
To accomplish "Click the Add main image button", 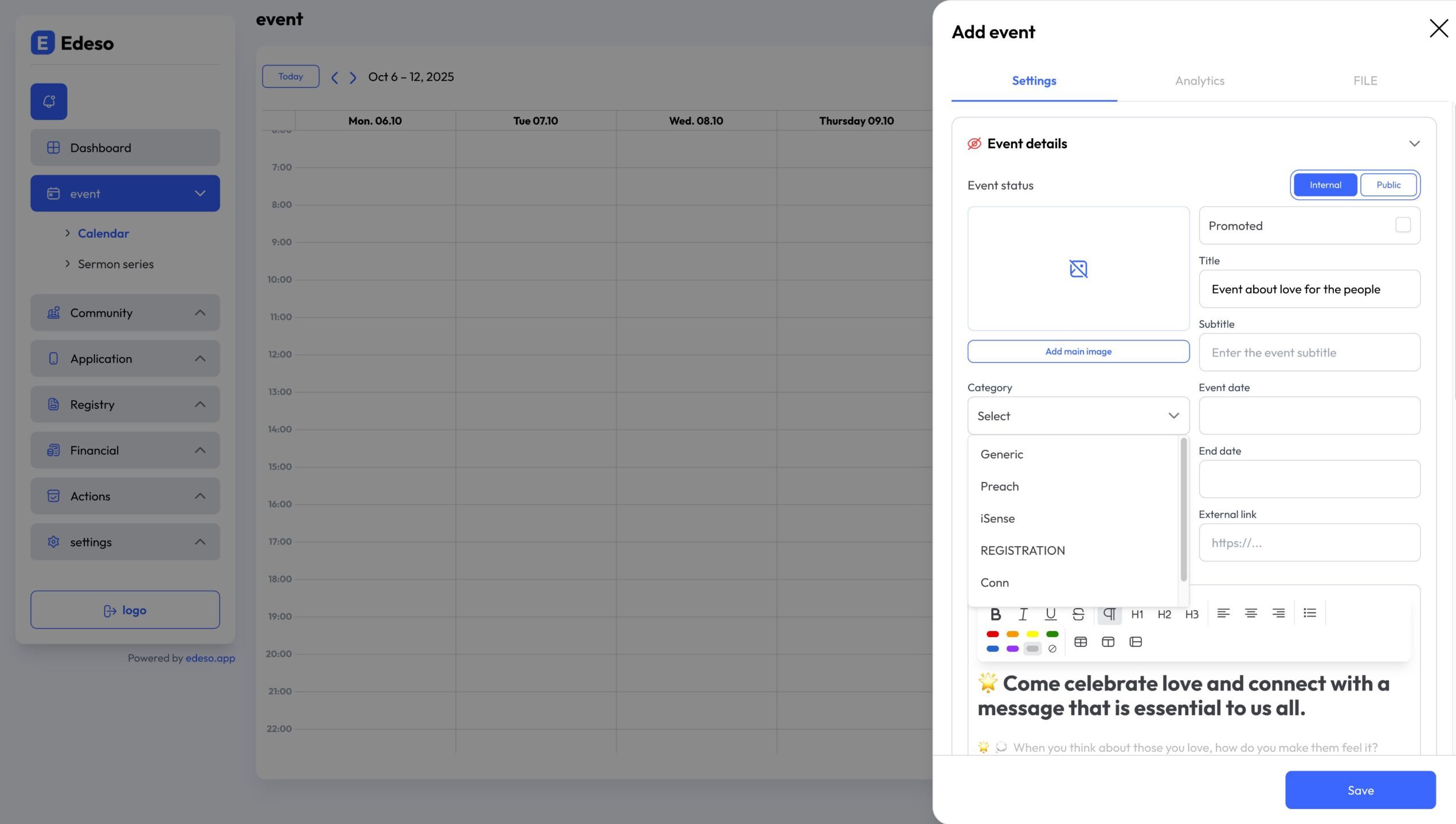I will (x=1078, y=351).
